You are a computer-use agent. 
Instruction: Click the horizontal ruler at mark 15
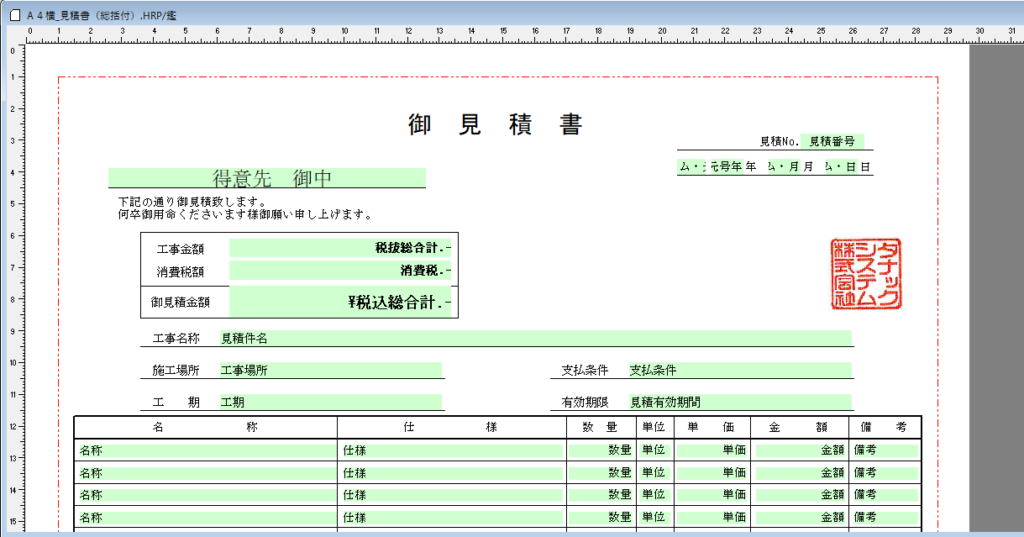(504, 33)
